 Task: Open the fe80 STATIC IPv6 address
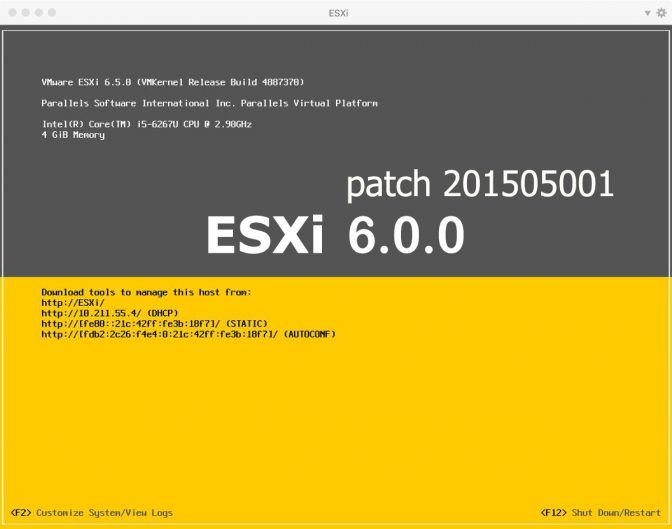point(154,324)
